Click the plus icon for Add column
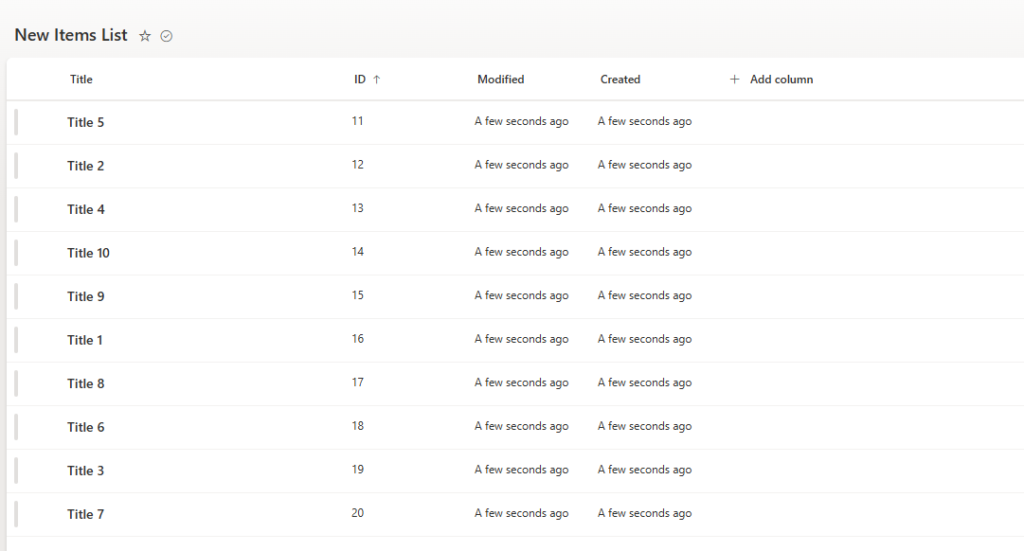This screenshot has height=551, width=1024. click(735, 80)
